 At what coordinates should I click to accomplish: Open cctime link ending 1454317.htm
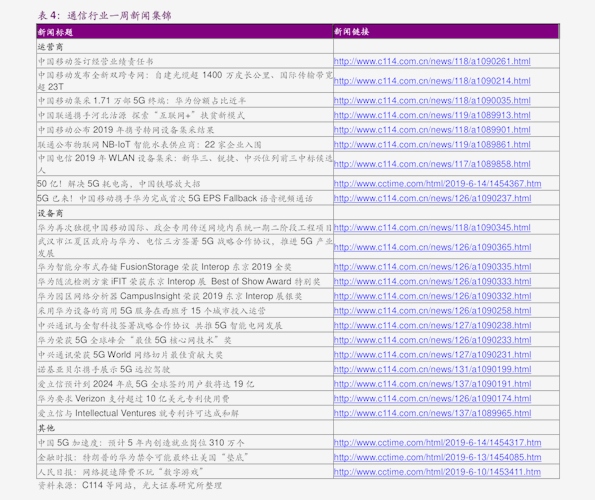tap(438, 443)
